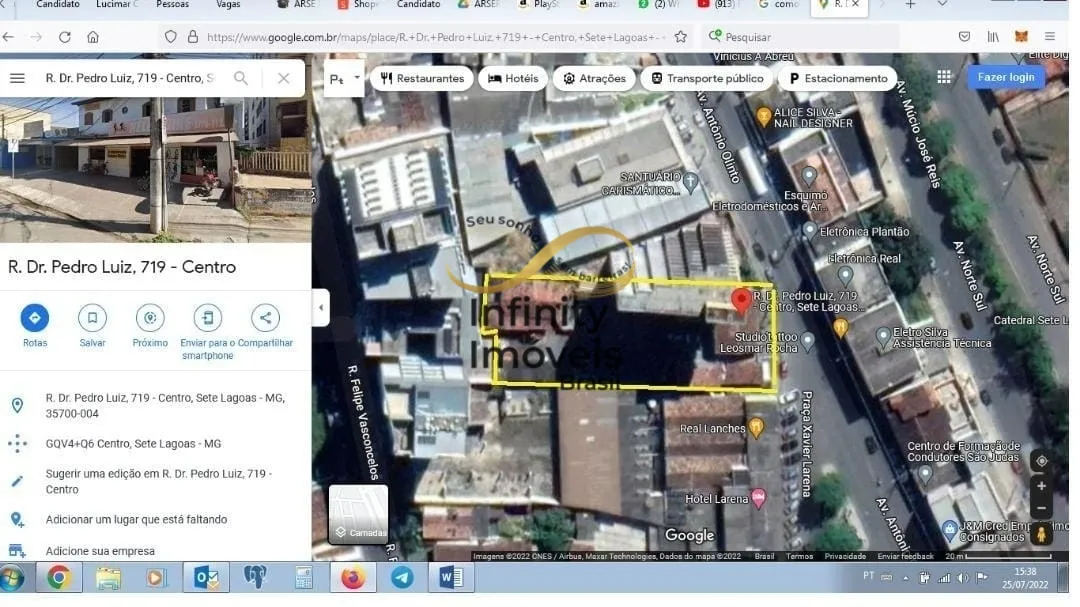Select the Atrações filter chip
This screenshot has width=1080, height=607.
pyautogui.click(x=594, y=79)
